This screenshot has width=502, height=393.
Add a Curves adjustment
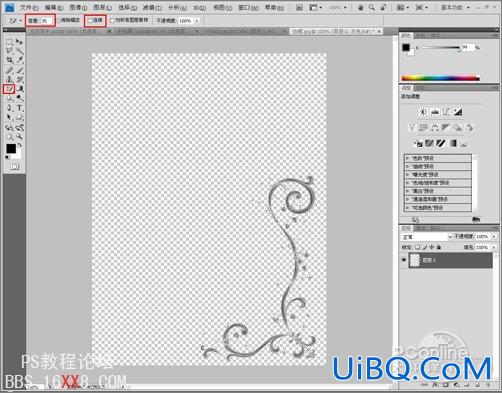(446, 112)
